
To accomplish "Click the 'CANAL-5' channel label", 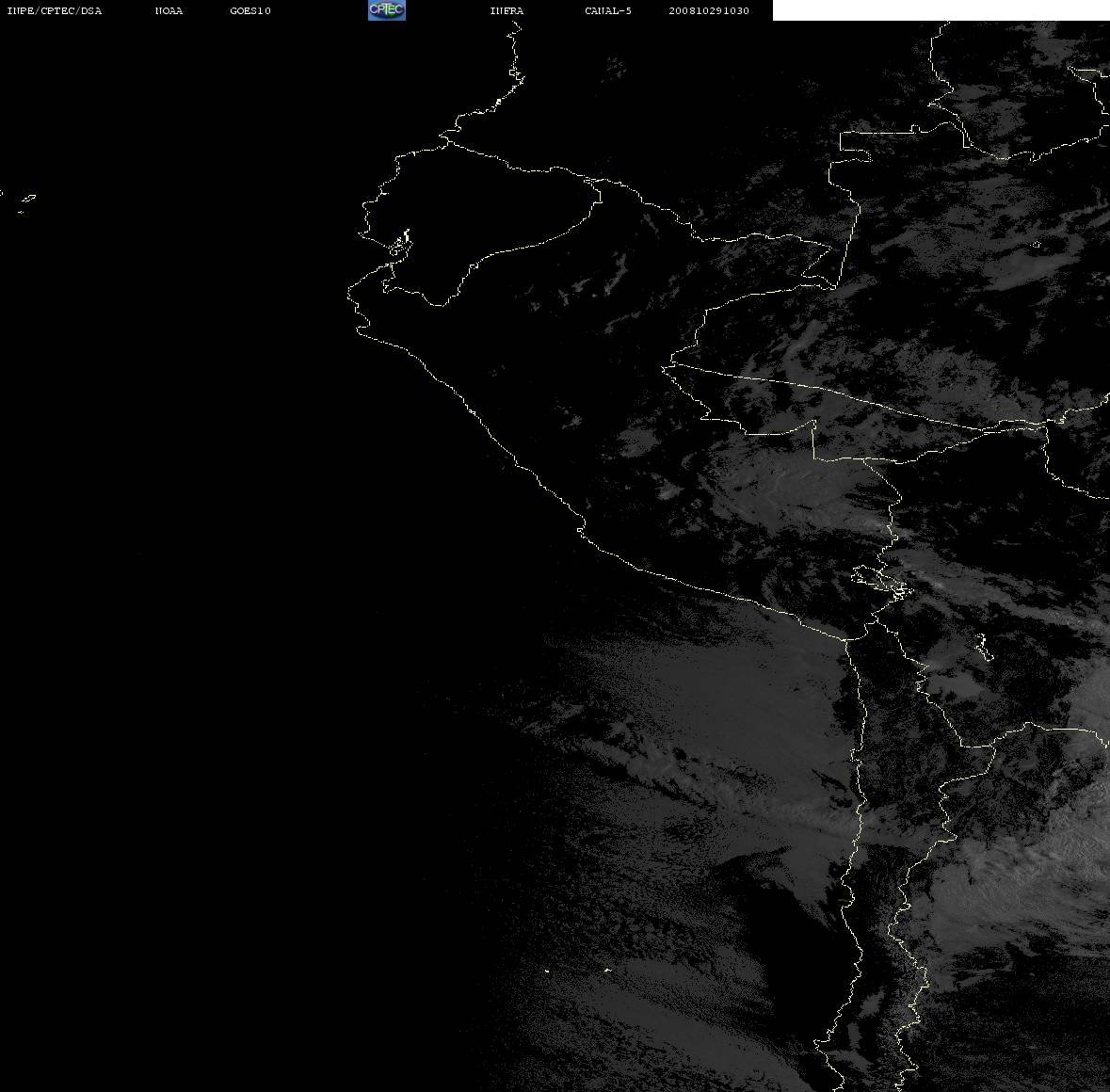I will [608, 10].
